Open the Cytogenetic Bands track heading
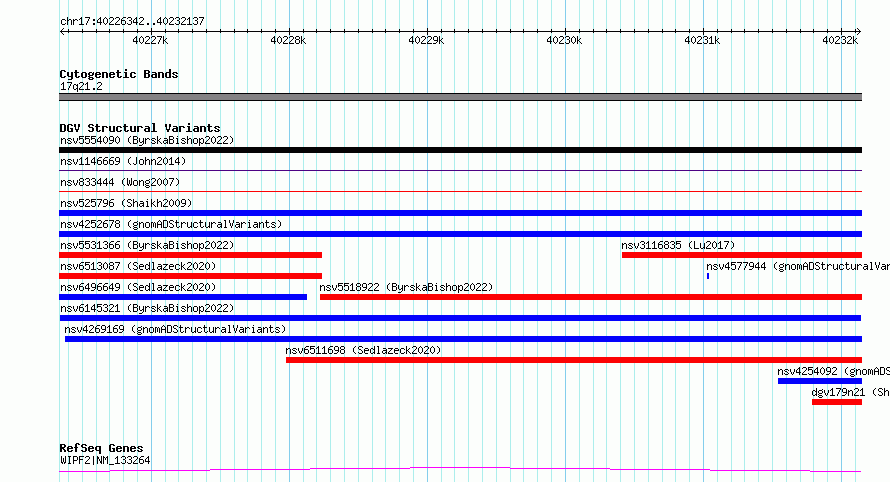Image resolution: width=890 pixels, height=482 pixels. coord(119,74)
